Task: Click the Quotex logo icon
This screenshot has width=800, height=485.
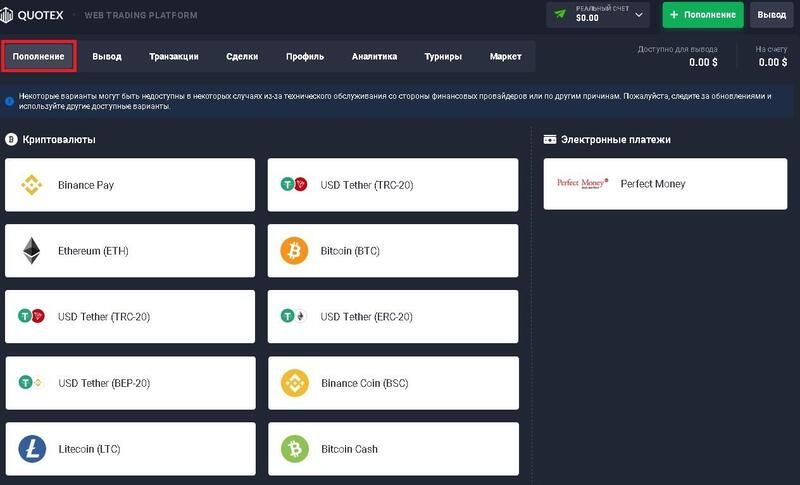Action: (6, 15)
